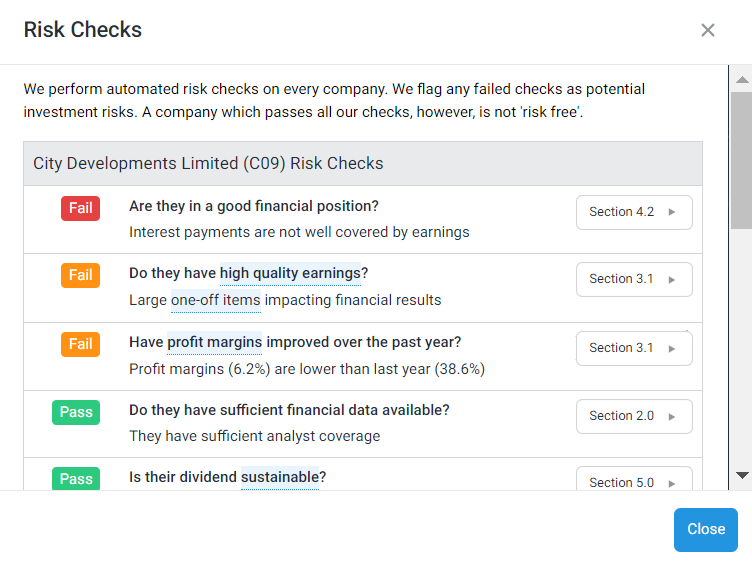Screen dimensions: 752x562
Task: Click the green Pass badge for financial data
Action: tap(76, 412)
